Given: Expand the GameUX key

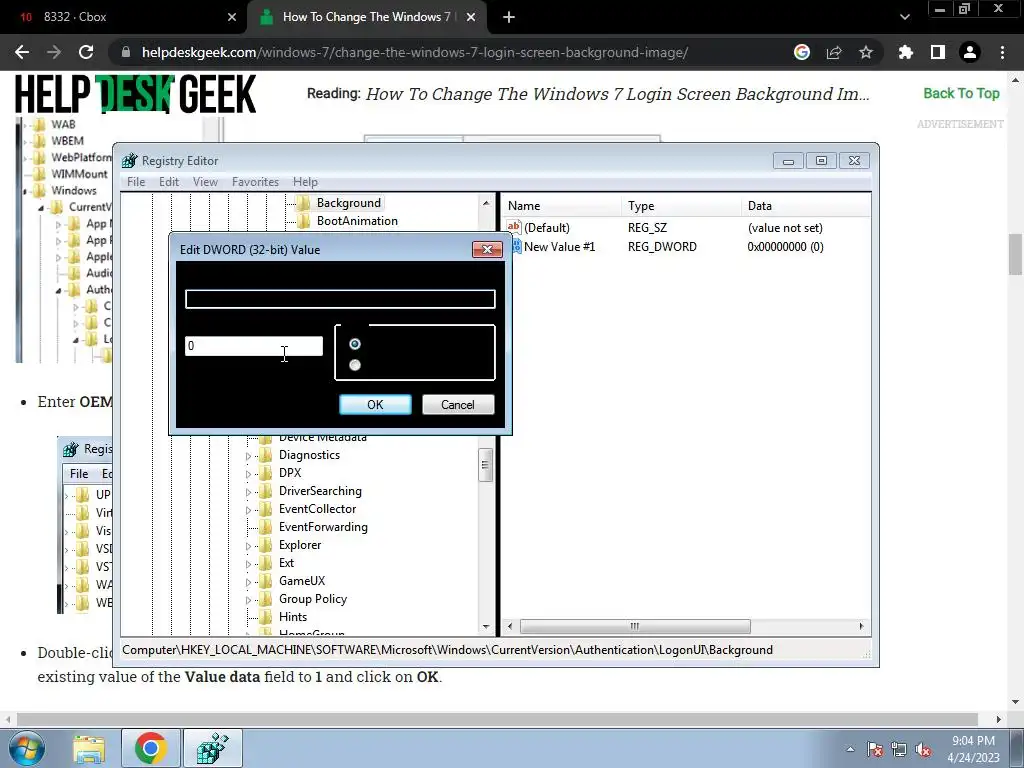Looking at the screenshot, I should 248,581.
